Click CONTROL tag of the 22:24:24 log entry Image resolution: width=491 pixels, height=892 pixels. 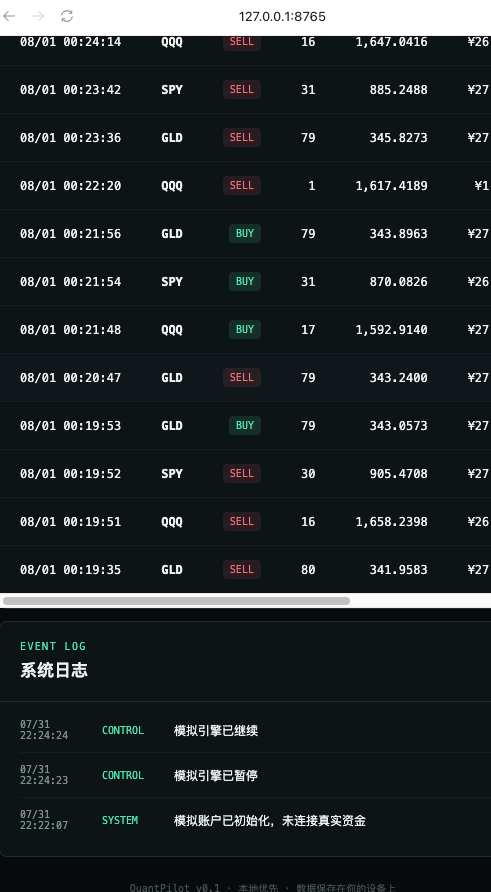click(x=123, y=730)
